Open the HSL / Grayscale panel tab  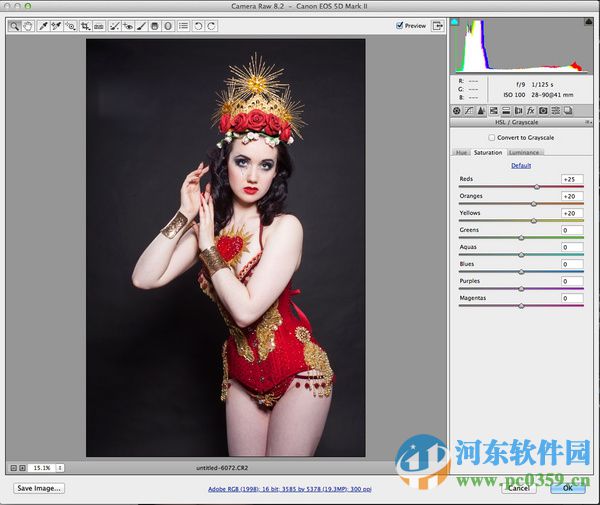point(494,111)
